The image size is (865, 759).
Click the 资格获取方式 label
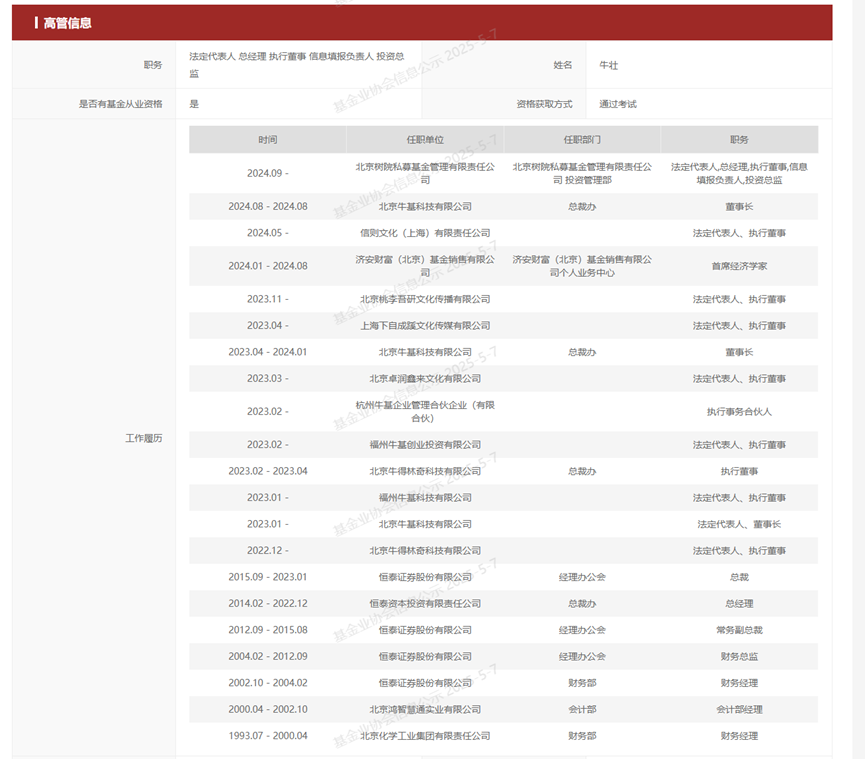(544, 104)
